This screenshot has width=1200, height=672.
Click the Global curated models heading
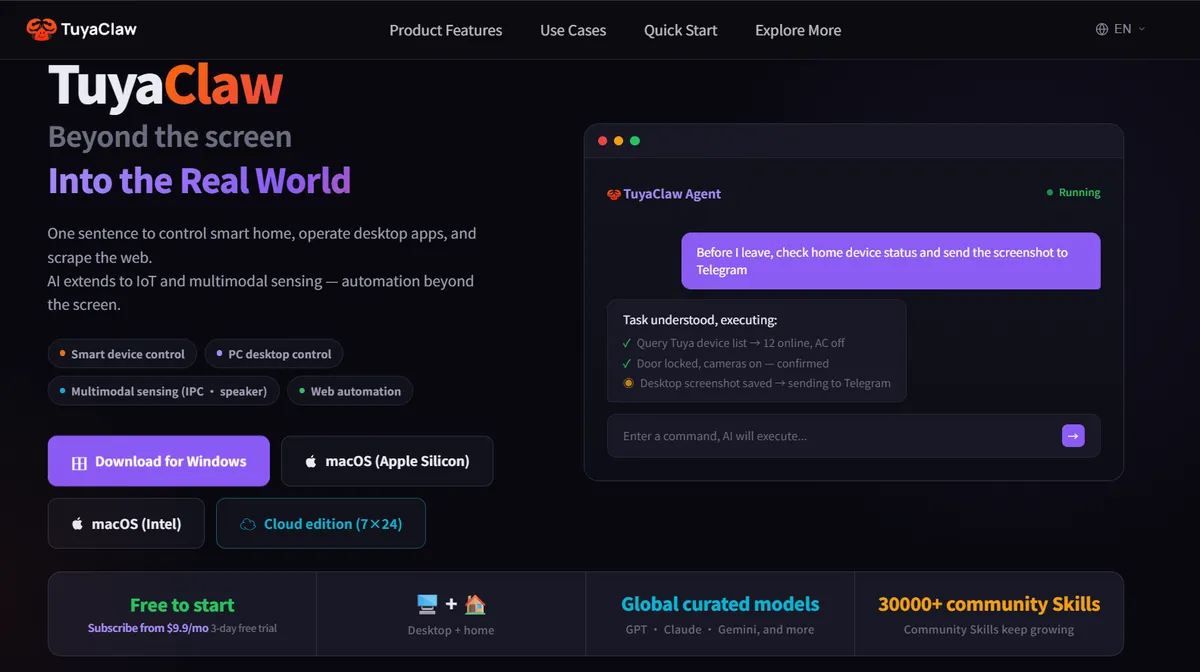point(720,604)
